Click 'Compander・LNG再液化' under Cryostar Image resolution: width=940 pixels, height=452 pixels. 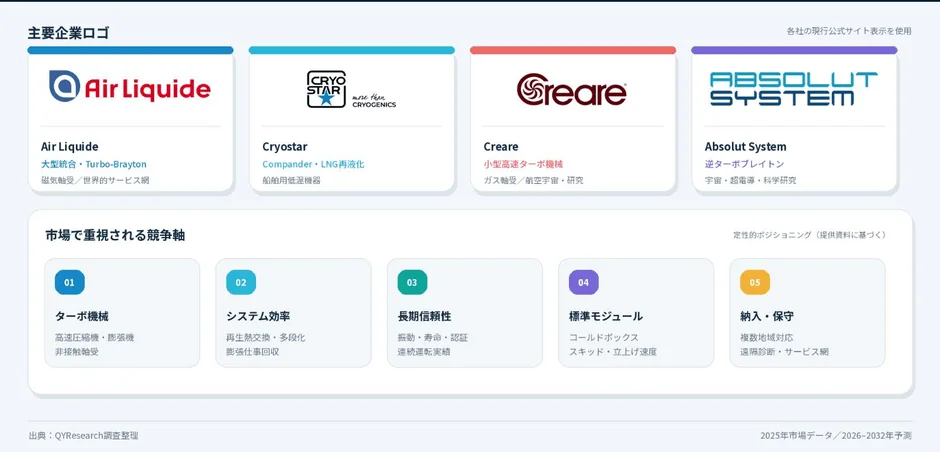pyautogui.click(x=314, y=164)
